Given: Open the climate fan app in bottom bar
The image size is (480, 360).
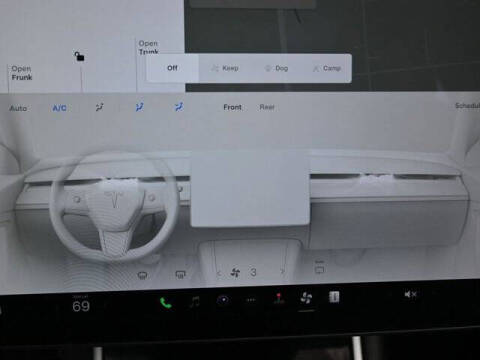Looking at the screenshot, I should click(x=306, y=298).
